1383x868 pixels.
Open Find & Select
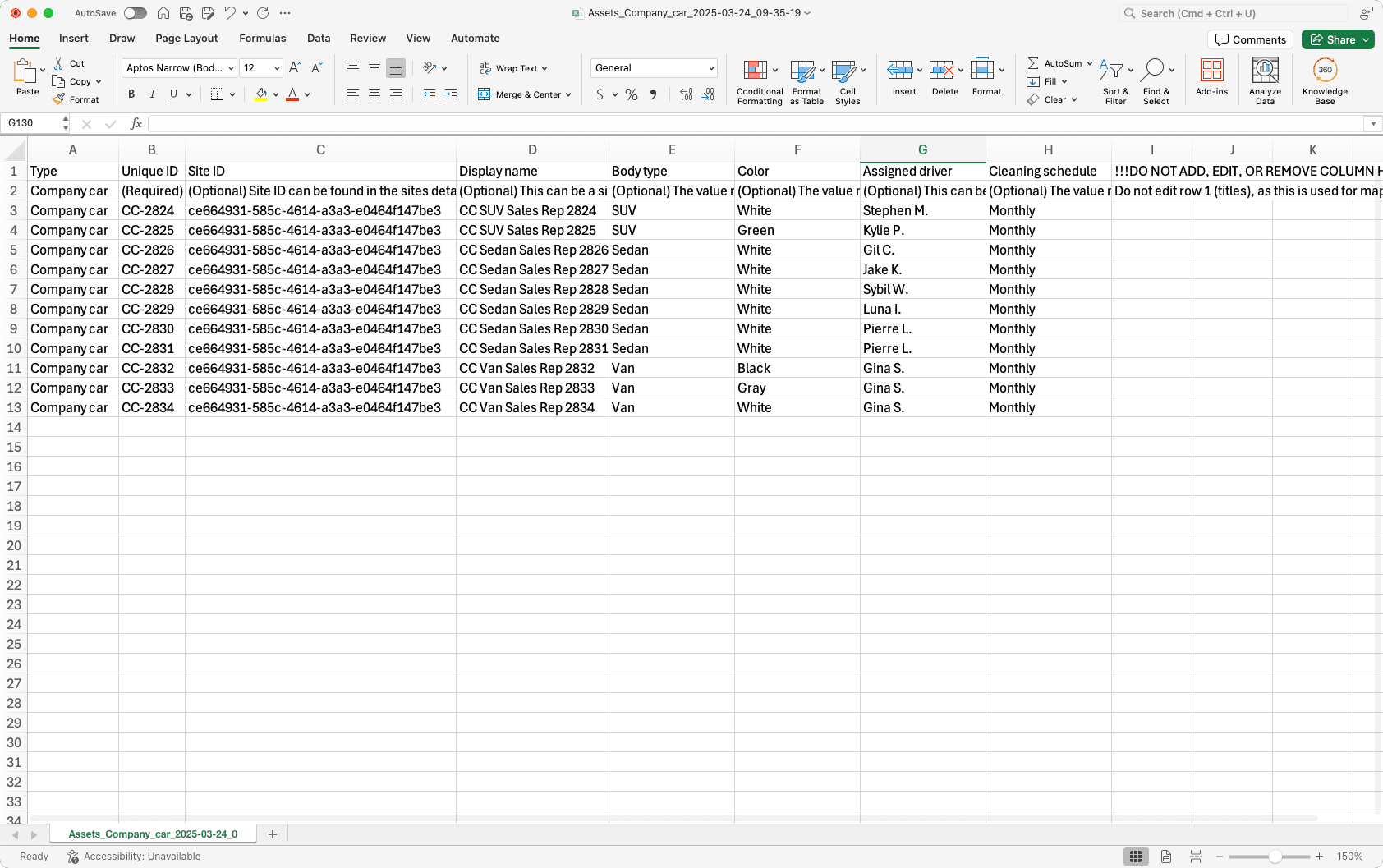[x=1156, y=80]
